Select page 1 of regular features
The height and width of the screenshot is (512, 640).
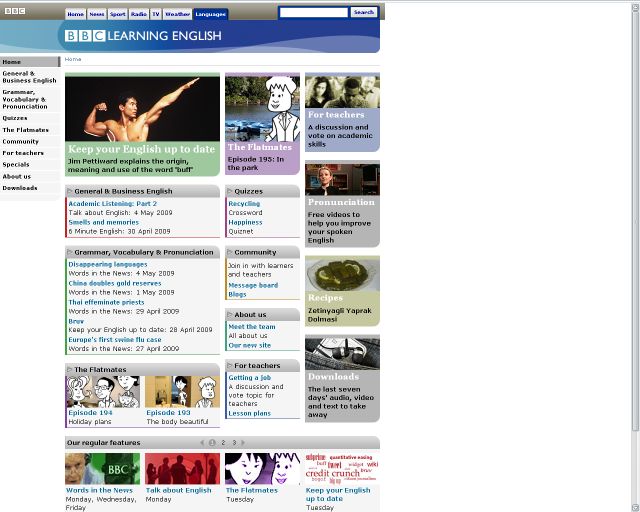(x=212, y=443)
